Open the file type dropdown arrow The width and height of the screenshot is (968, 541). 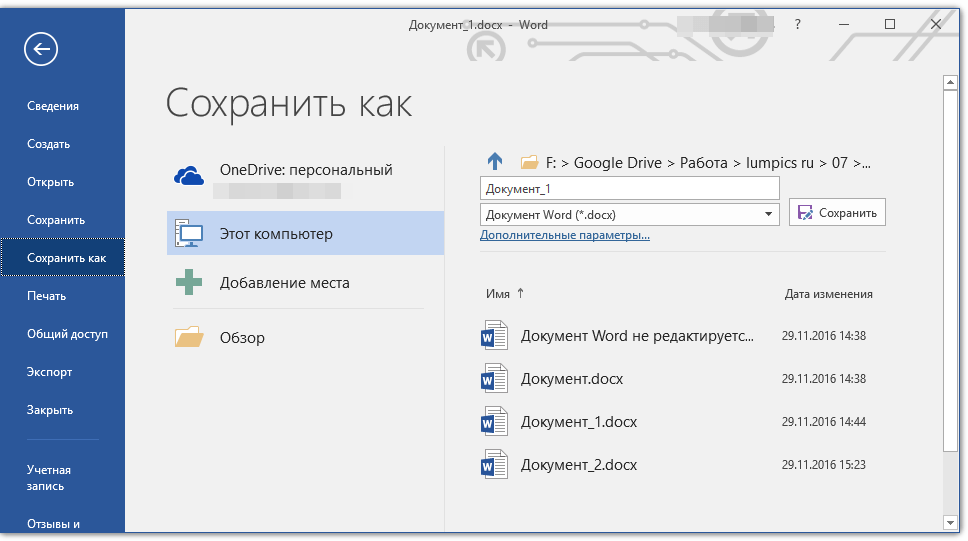pos(768,214)
